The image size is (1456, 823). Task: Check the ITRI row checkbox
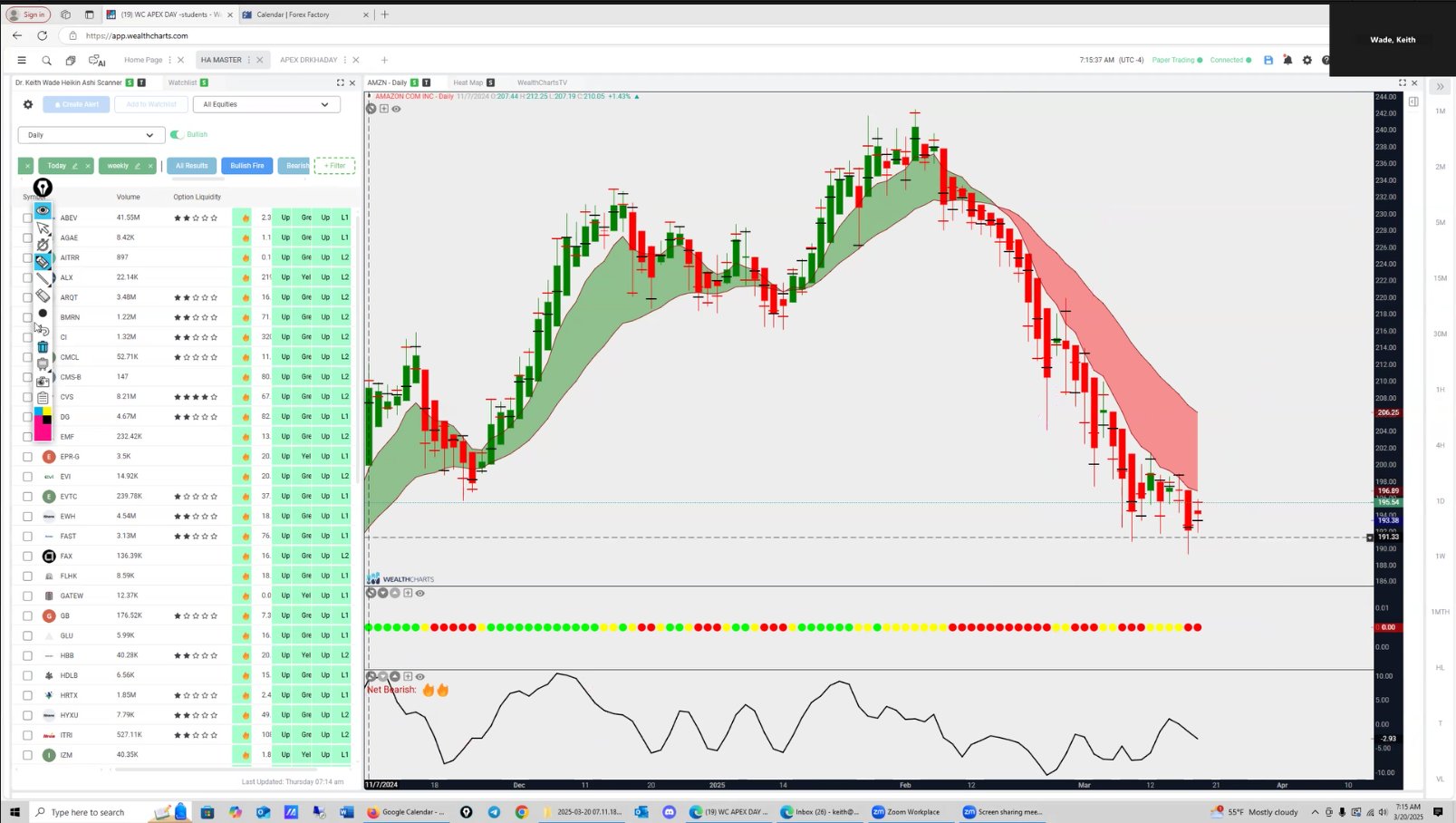(27, 735)
